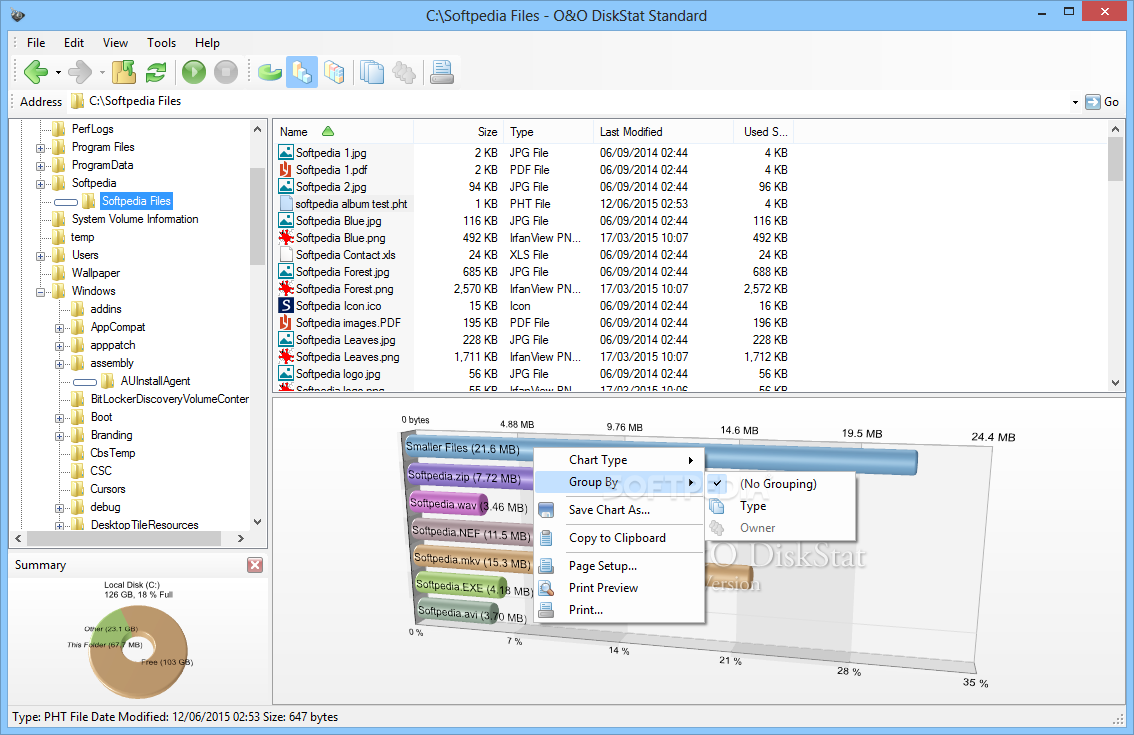Screen dimensions: 1134x735
Task: Sort the file list by Name column
Action: pyautogui.click(x=343, y=132)
